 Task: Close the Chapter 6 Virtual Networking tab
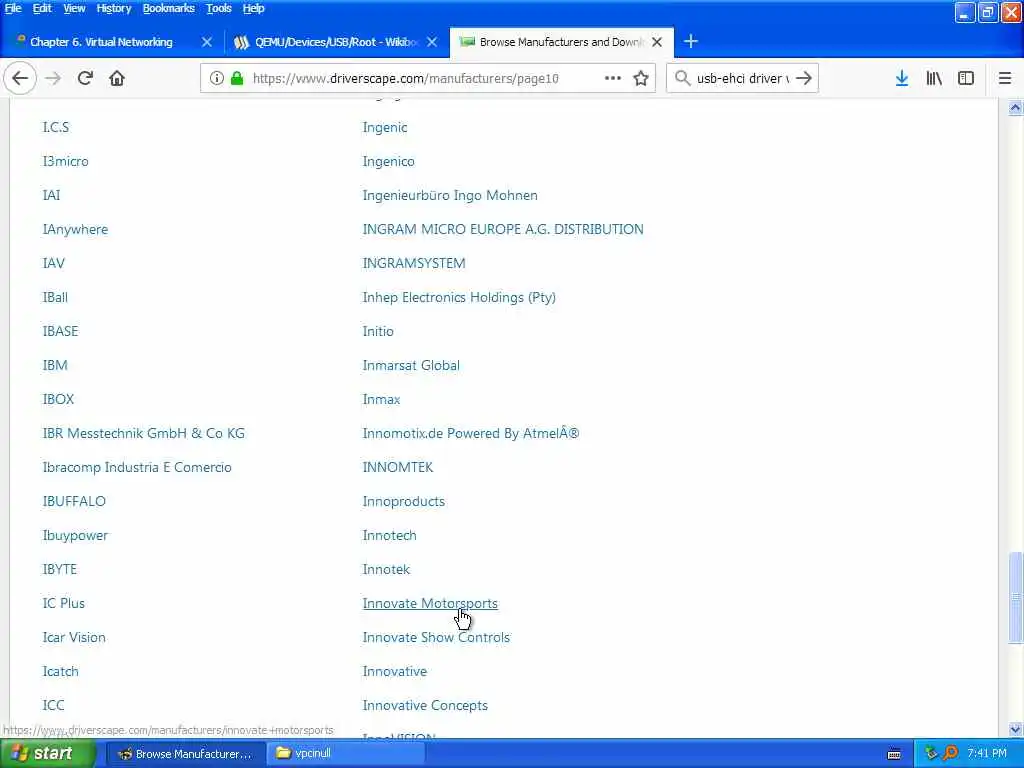207,42
